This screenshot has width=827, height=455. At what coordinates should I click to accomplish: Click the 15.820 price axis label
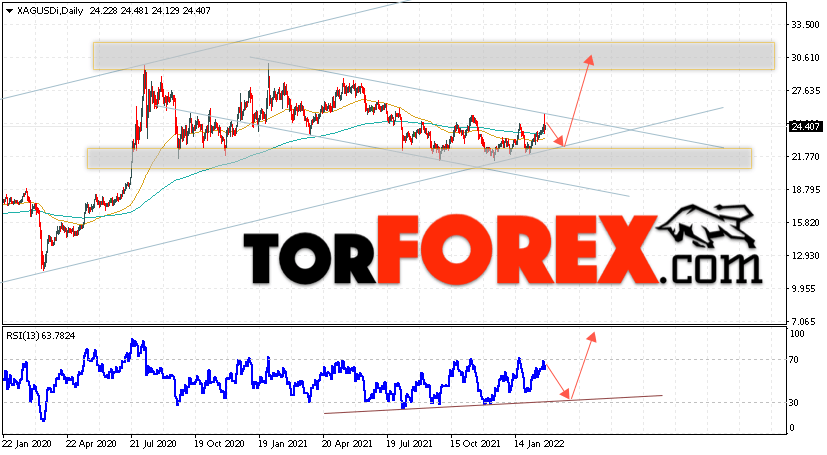coord(805,222)
